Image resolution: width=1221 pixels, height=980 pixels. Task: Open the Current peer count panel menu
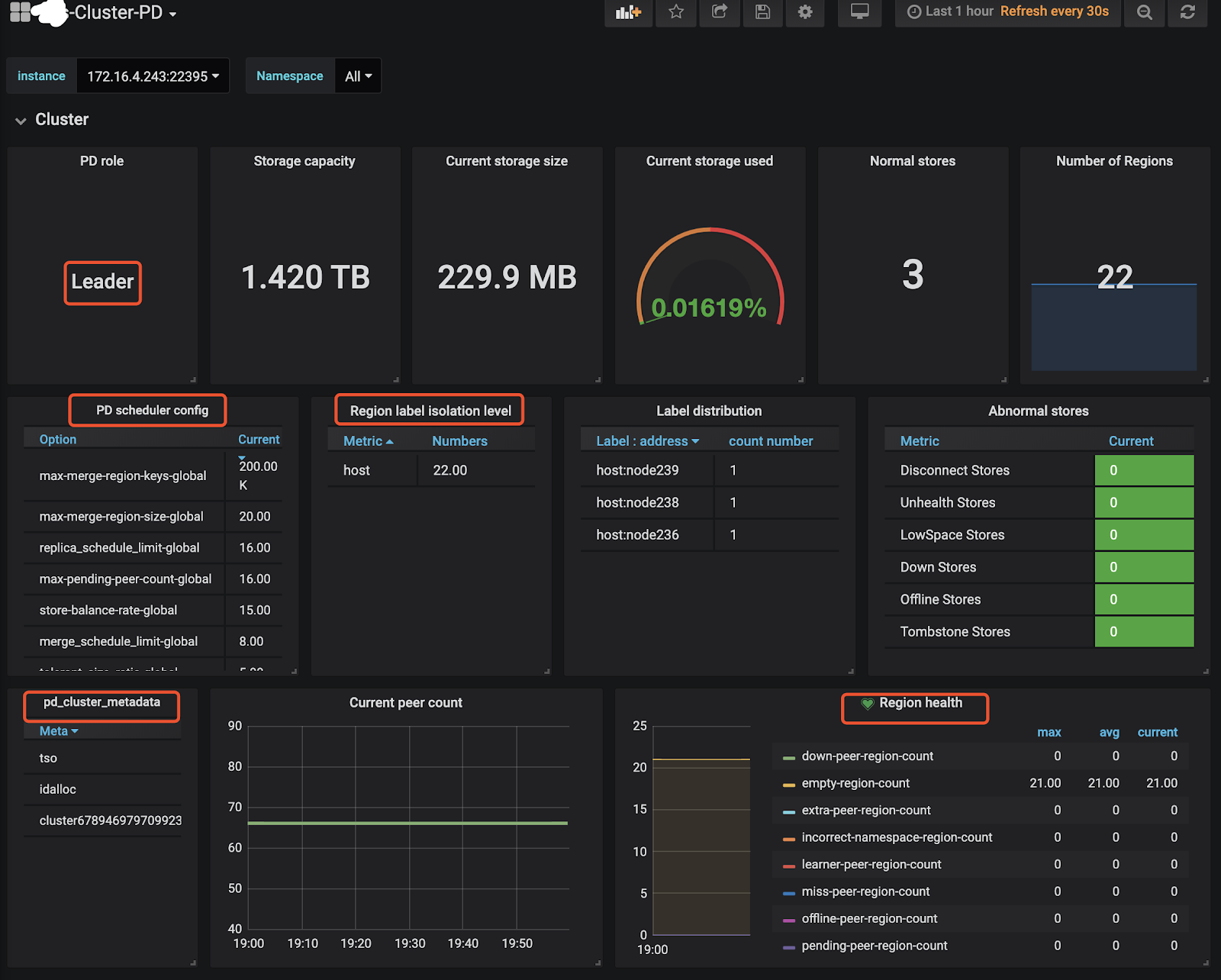[x=405, y=703]
